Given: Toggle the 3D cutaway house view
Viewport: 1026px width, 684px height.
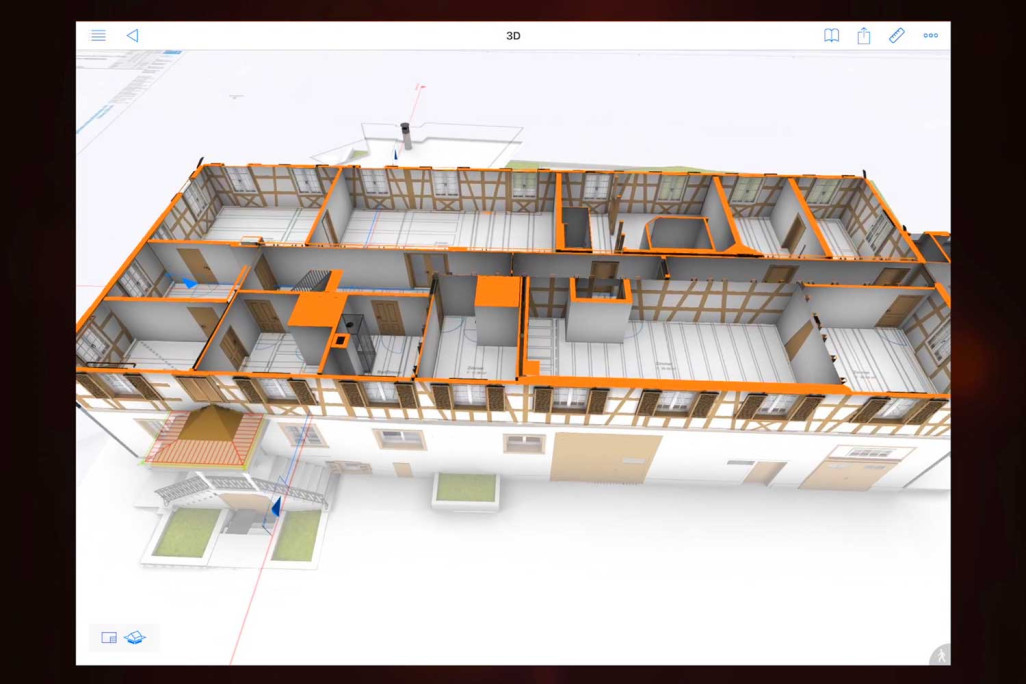Looking at the screenshot, I should click(x=136, y=637).
